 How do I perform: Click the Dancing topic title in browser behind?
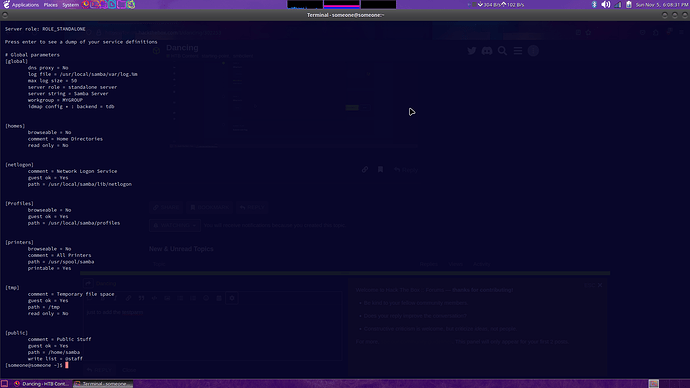182,48
